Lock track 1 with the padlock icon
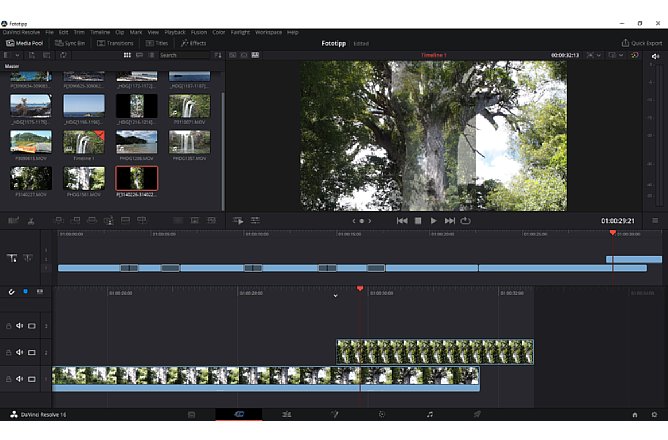 (x=9, y=379)
